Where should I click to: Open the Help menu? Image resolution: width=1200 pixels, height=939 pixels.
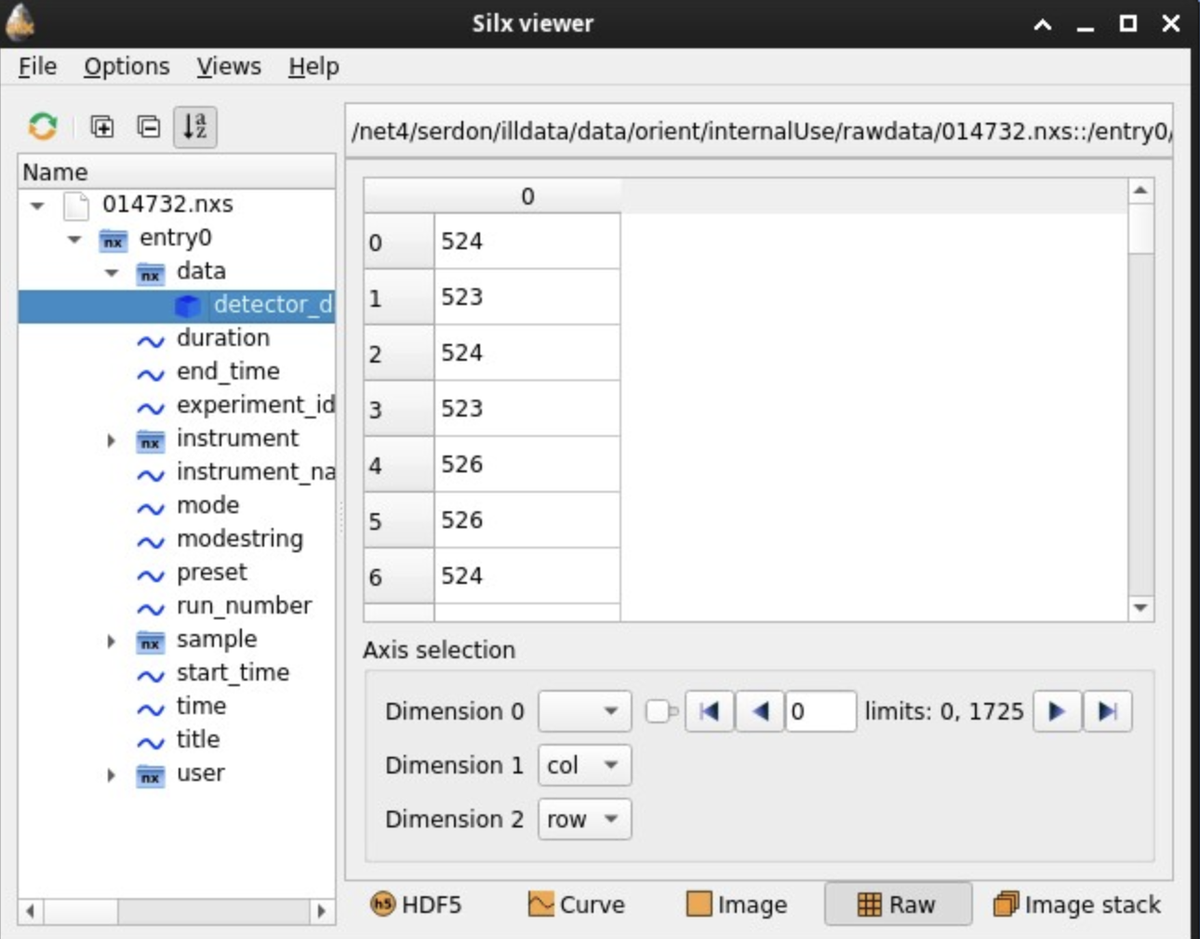(x=314, y=67)
